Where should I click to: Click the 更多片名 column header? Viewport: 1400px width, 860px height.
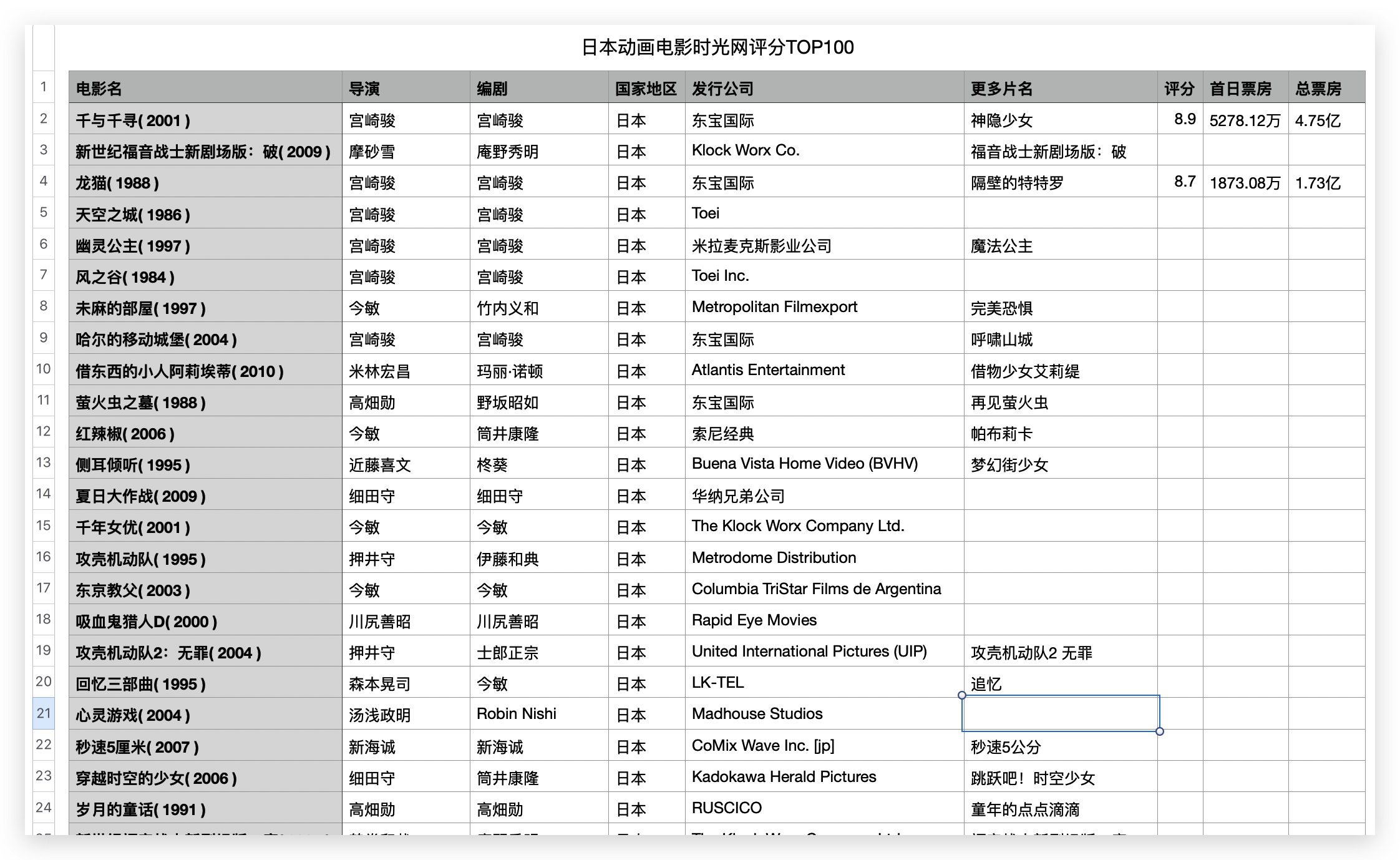(x=1061, y=88)
